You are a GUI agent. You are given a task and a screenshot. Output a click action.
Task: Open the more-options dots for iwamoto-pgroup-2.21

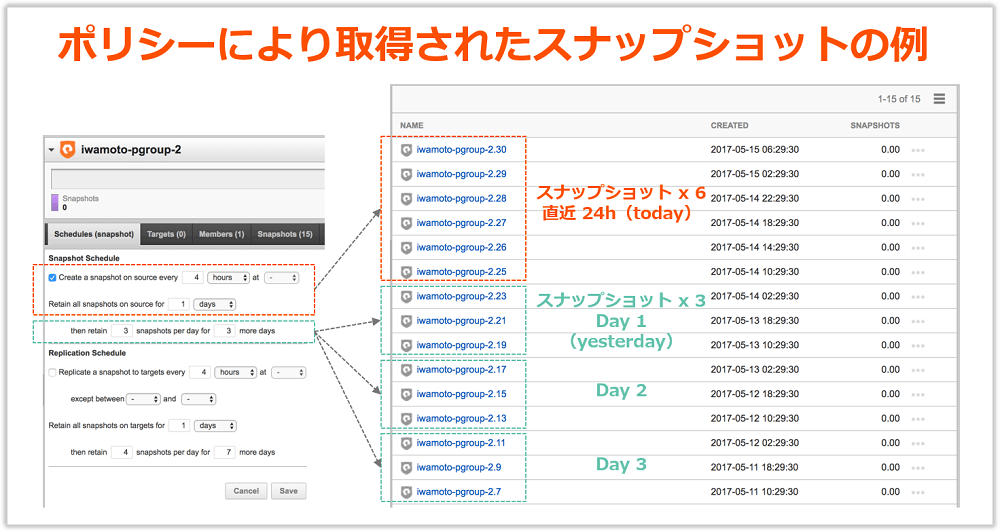918,321
